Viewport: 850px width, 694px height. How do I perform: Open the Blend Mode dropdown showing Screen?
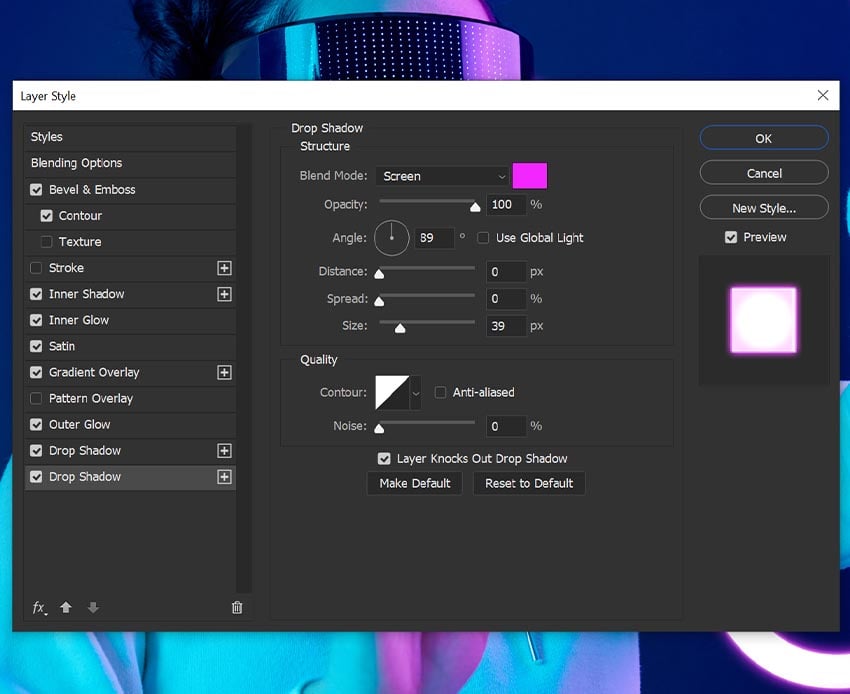(442, 176)
